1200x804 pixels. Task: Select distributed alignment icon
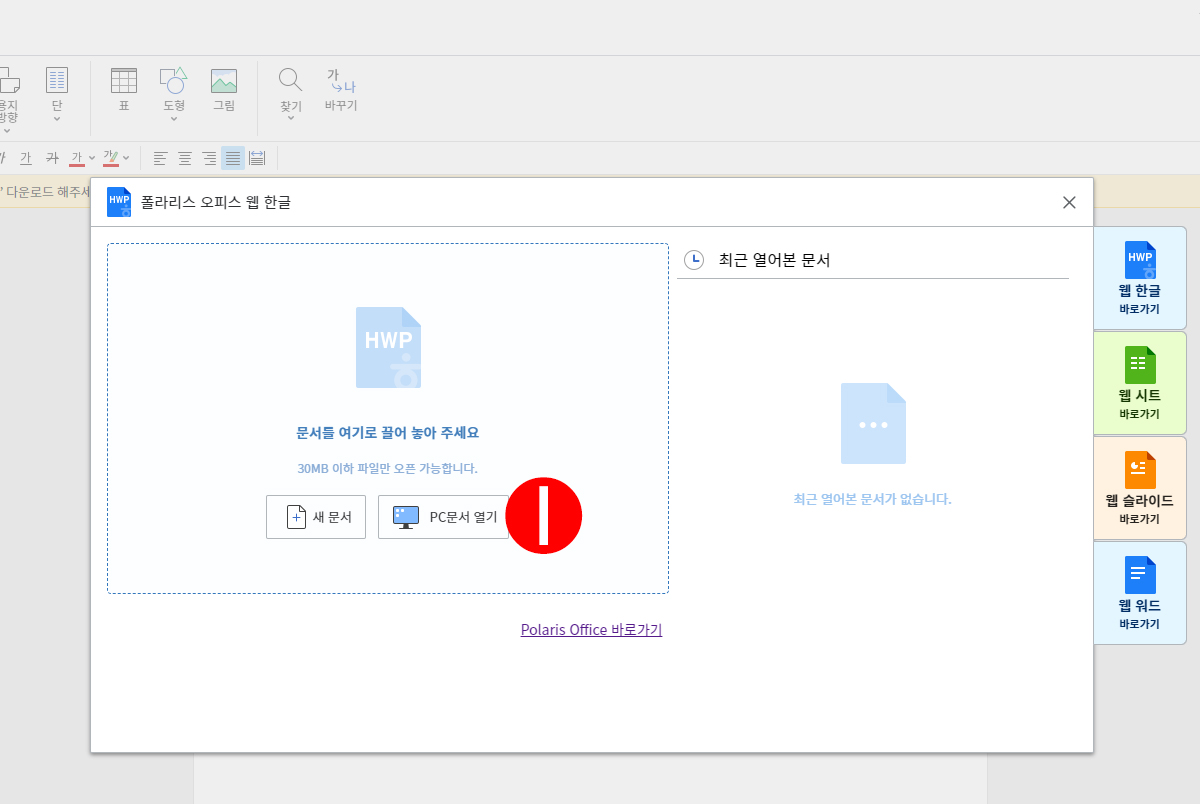point(257,158)
